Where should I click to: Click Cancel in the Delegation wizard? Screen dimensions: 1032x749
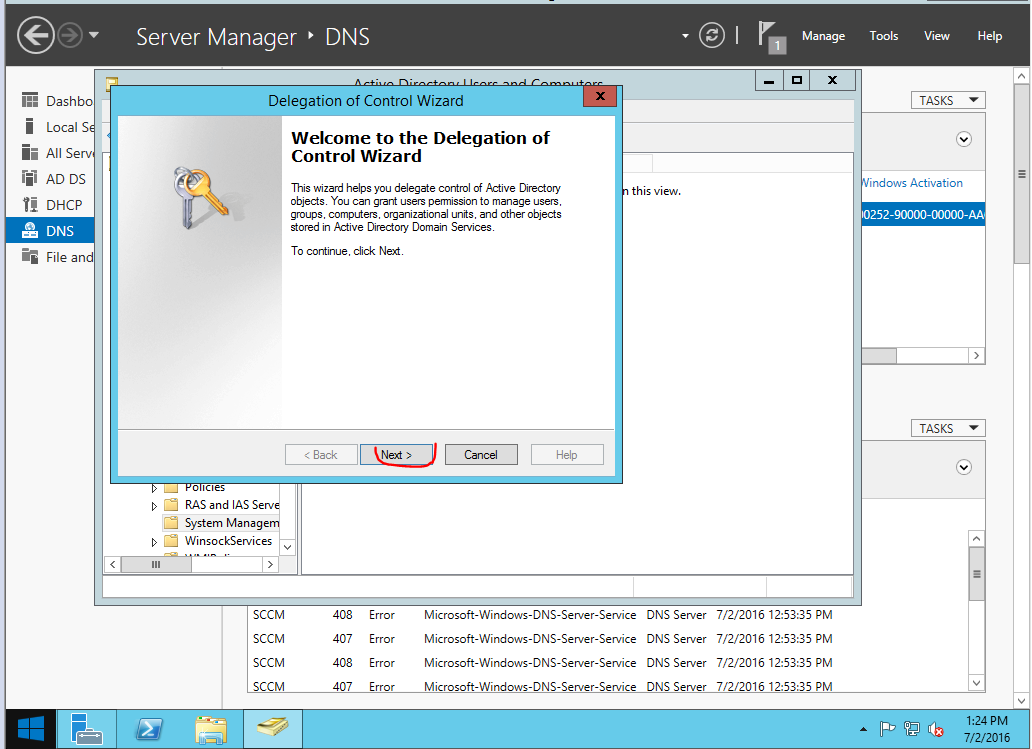(481, 455)
